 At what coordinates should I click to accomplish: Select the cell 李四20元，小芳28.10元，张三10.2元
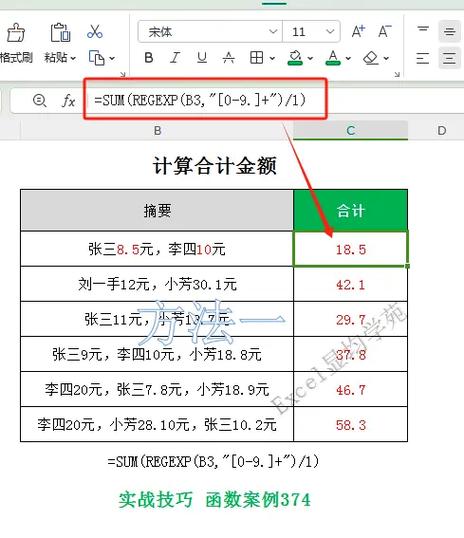pyautogui.click(x=157, y=424)
